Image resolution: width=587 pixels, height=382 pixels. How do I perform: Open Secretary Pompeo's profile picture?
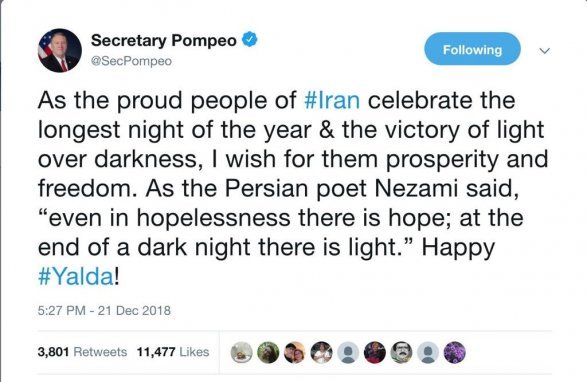pyautogui.click(x=60, y=50)
